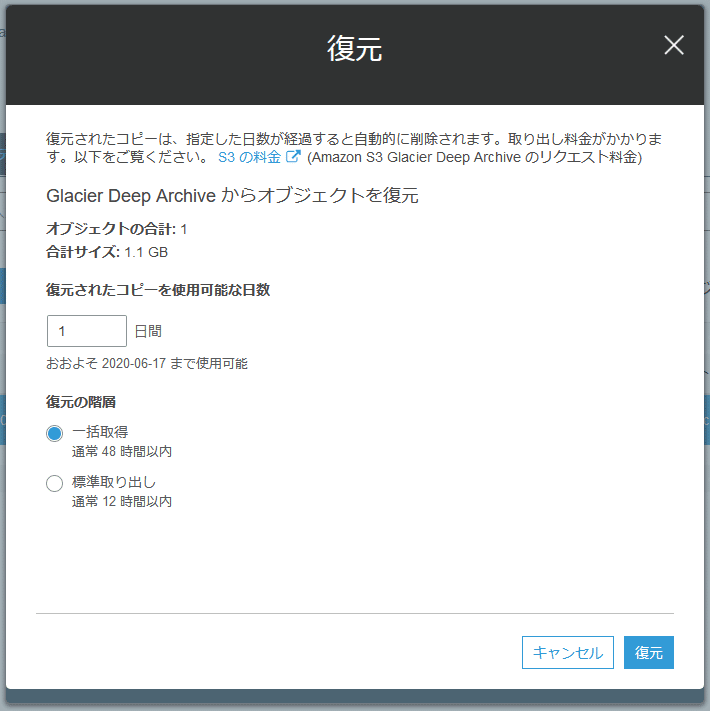The height and width of the screenshot is (711, 710).
Task: Click the 通常 12 時間以内 description text
Action: tap(122, 502)
